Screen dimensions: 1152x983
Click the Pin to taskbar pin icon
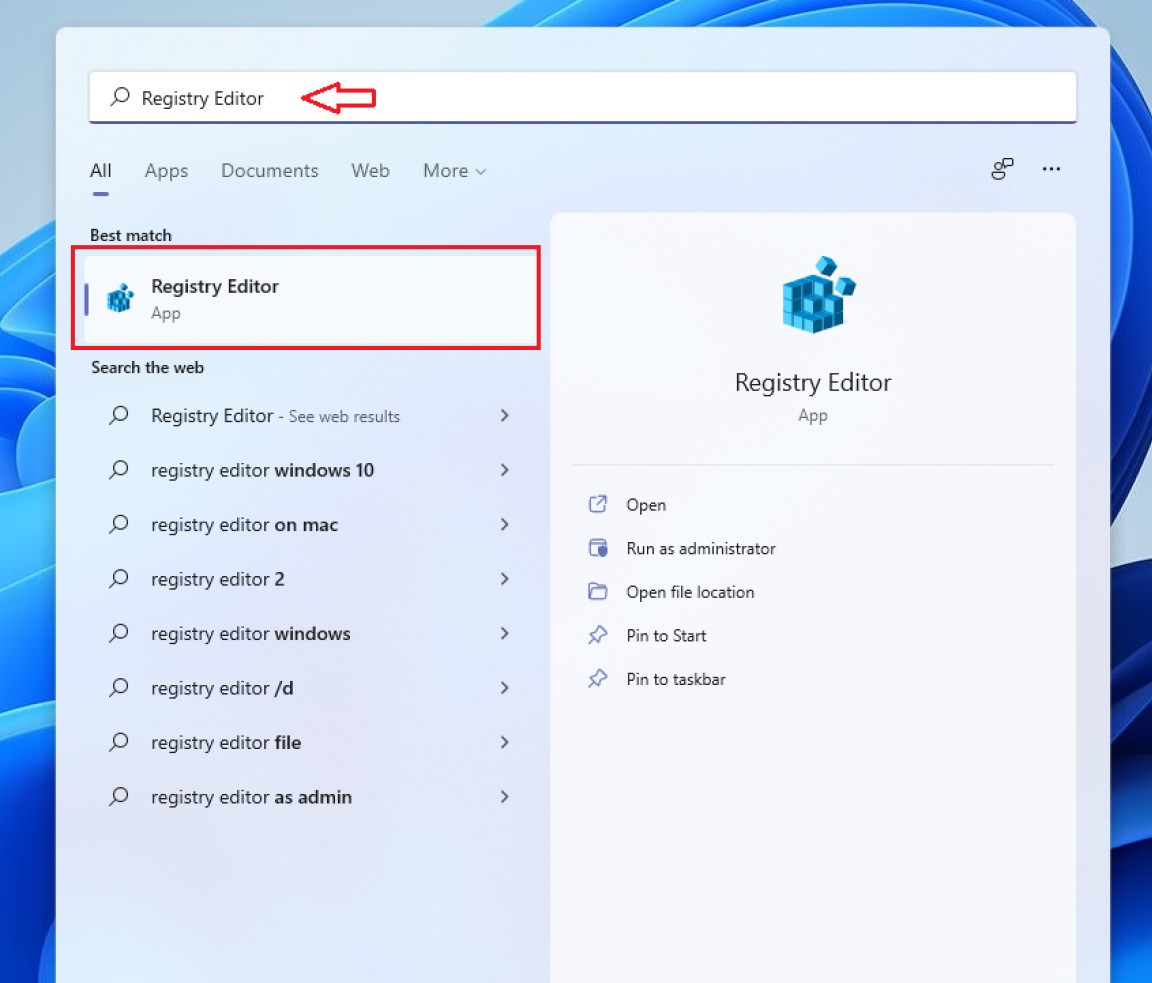[597, 679]
